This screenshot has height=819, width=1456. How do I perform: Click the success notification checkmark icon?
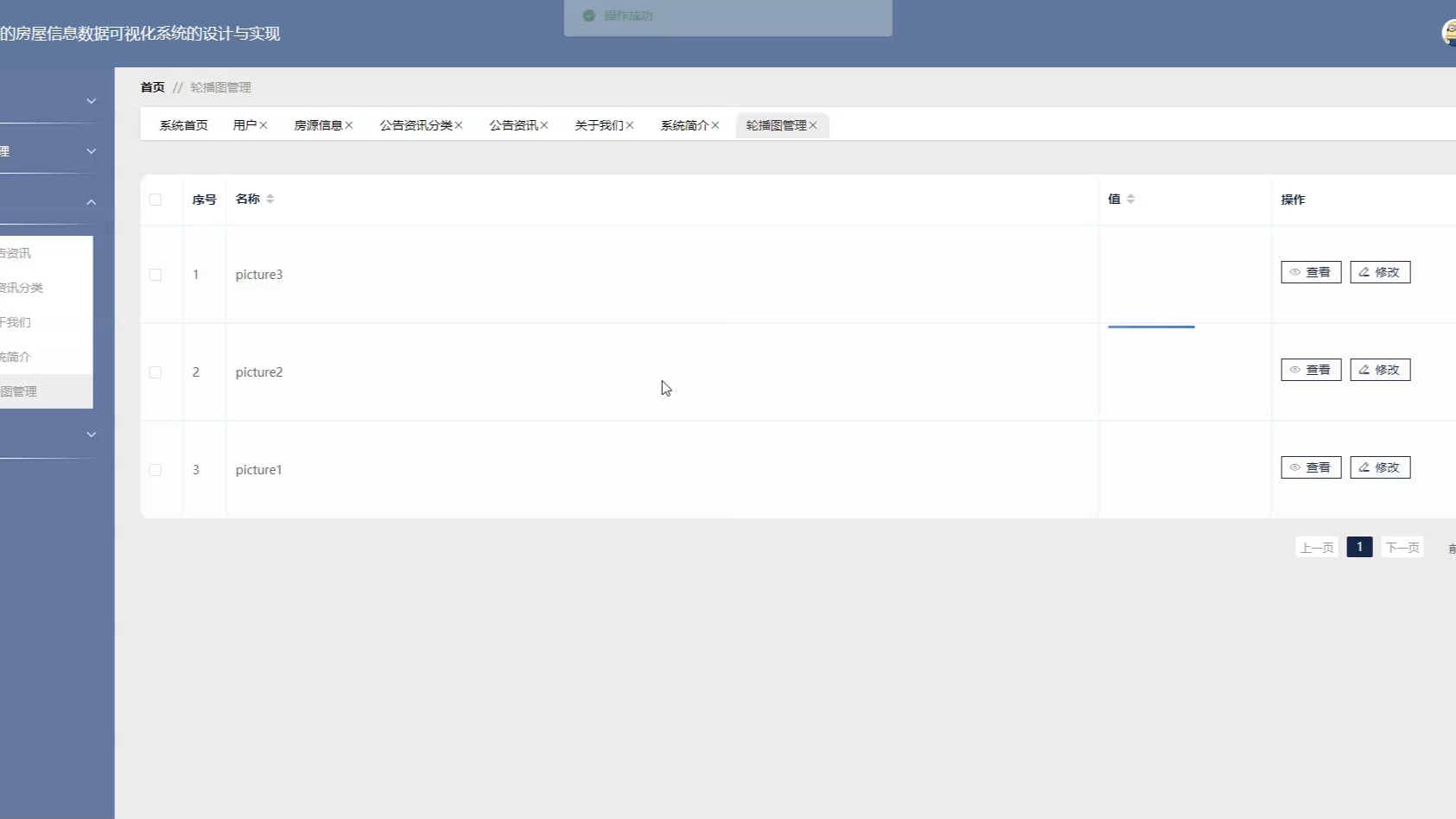[589, 16]
